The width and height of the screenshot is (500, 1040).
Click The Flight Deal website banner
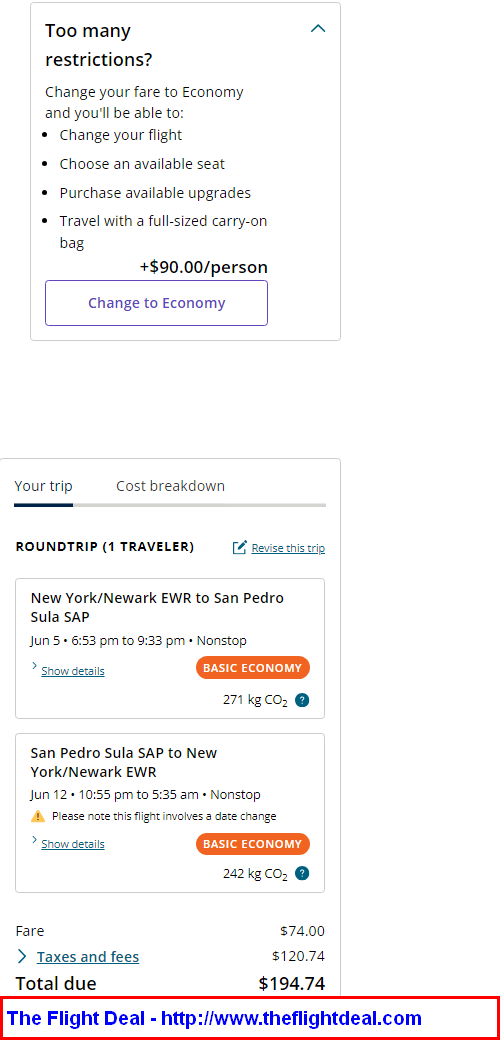(250, 1018)
